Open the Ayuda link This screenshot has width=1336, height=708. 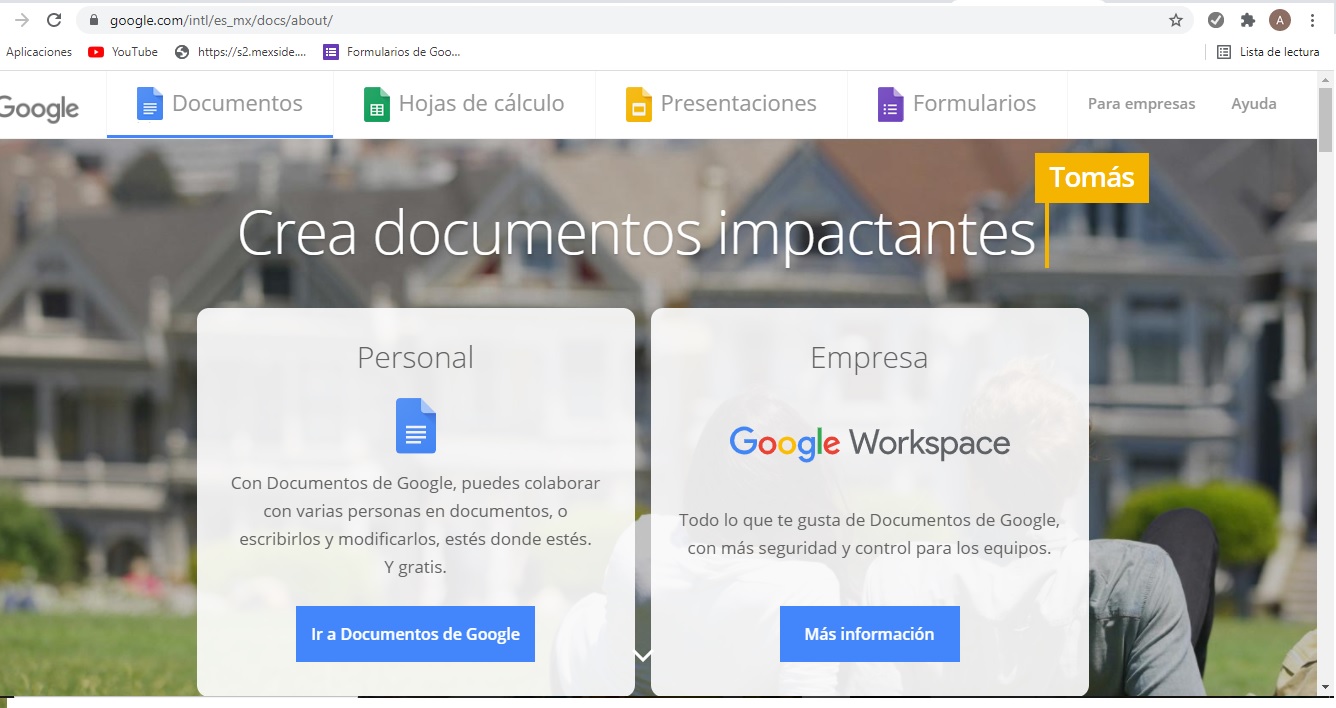coord(1254,104)
